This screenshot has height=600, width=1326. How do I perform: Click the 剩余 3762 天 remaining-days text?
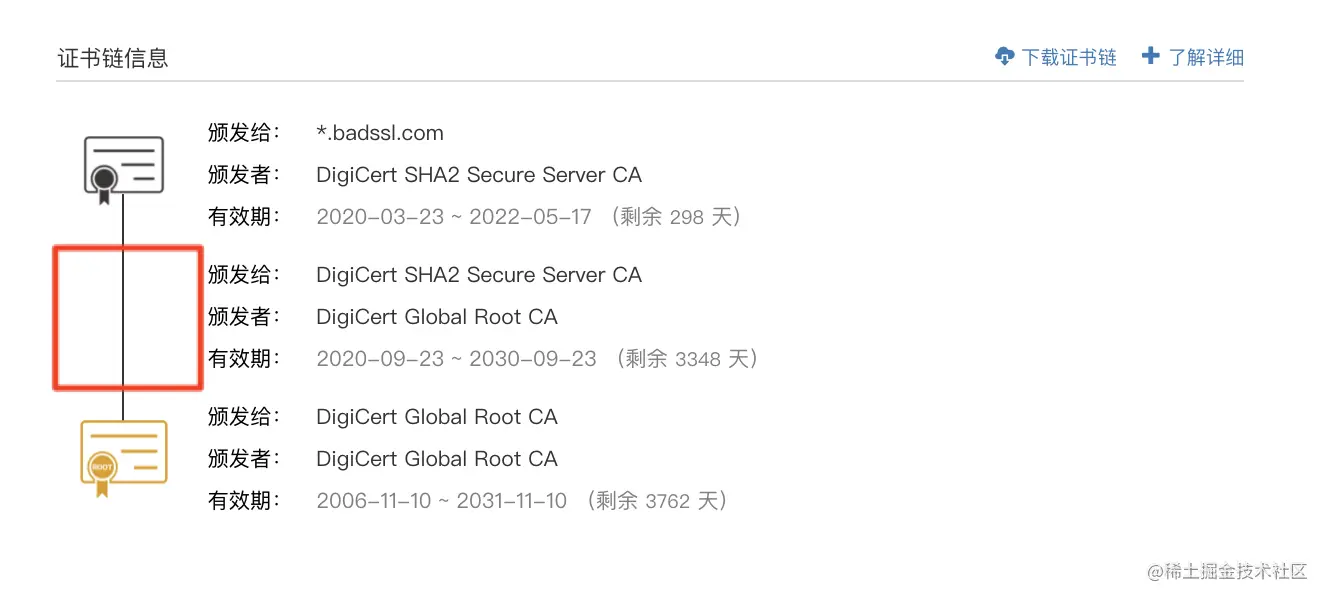pos(655,501)
